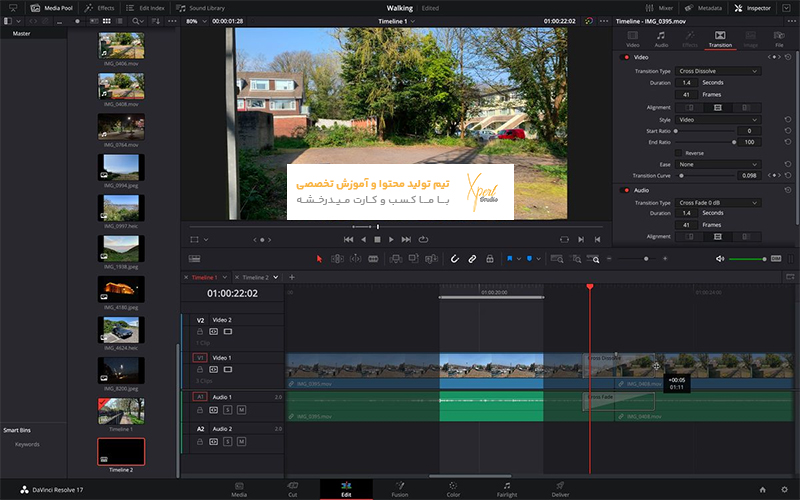The height and width of the screenshot is (500, 800).
Task: Jump to last frame in viewer
Action: [x=406, y=239]
